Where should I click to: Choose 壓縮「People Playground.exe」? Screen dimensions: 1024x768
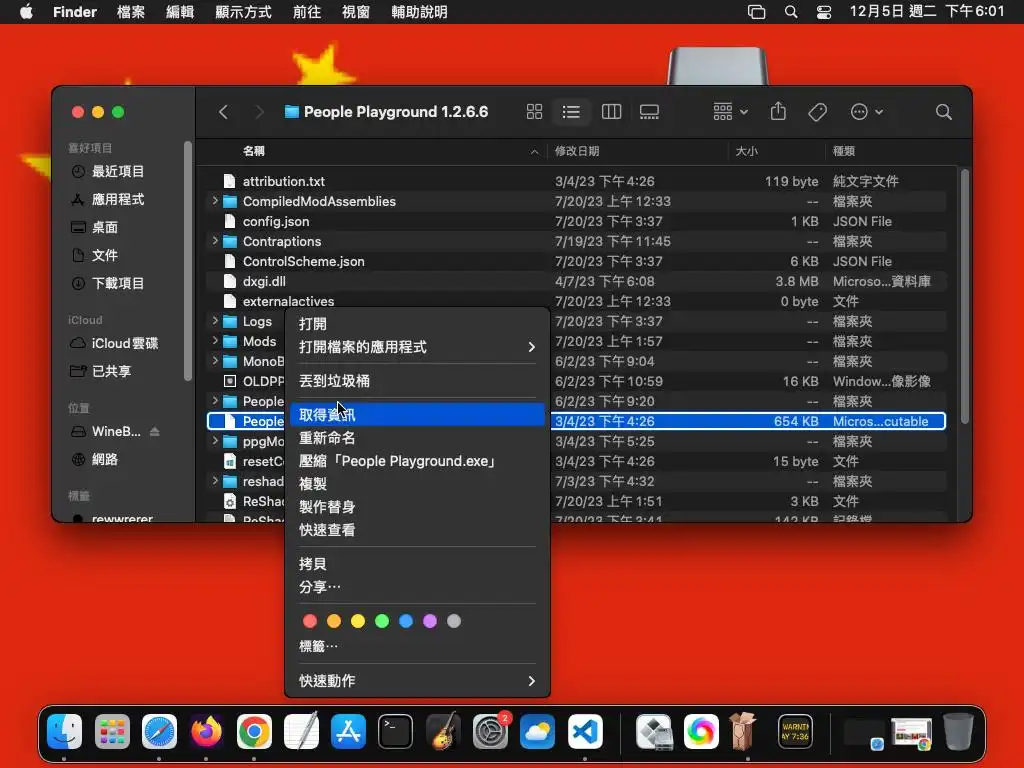417,460
